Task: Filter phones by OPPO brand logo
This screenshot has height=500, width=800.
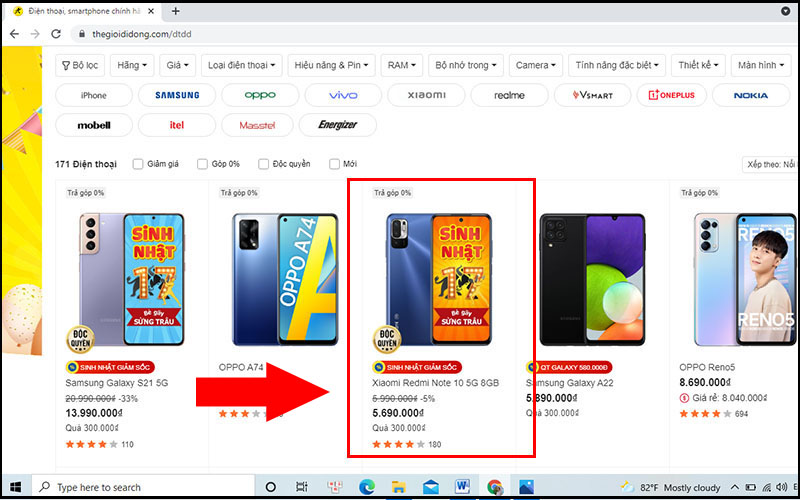Action: pyautogui.click(x=261, y=96)
